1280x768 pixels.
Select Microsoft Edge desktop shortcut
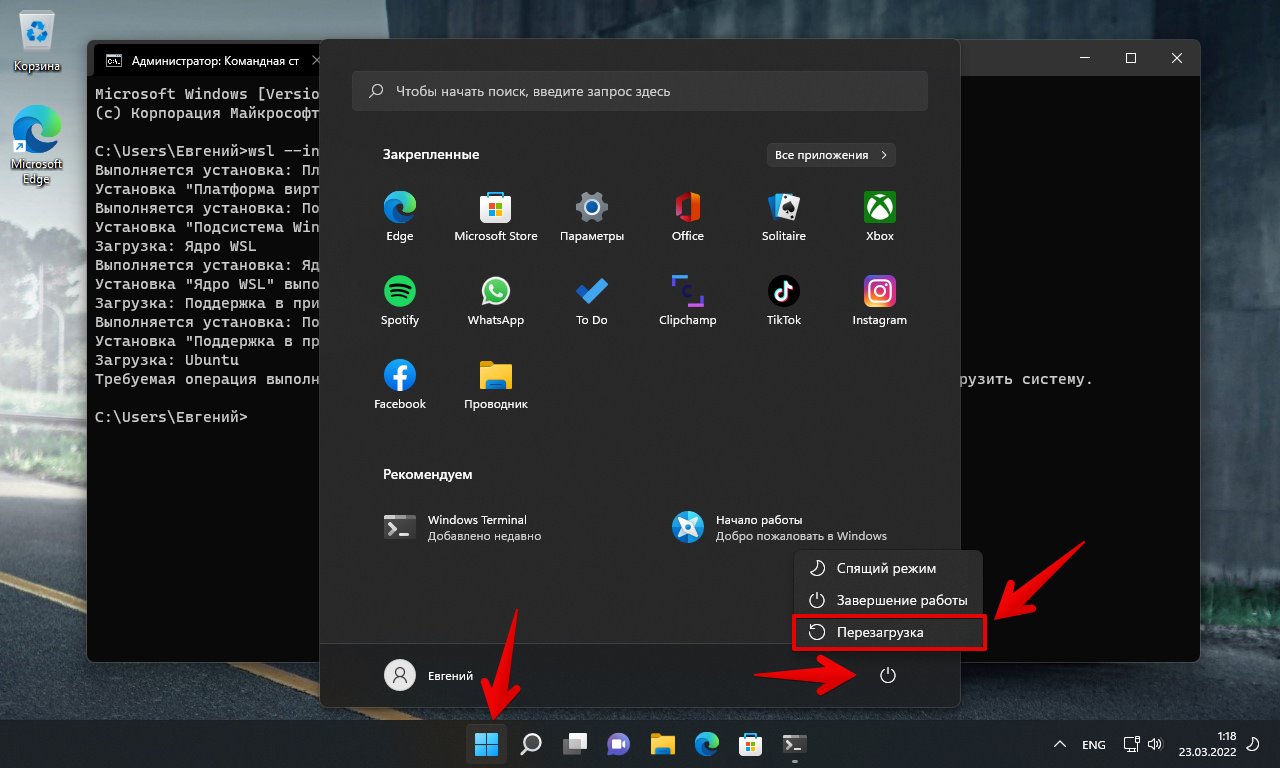pos(37,146)
